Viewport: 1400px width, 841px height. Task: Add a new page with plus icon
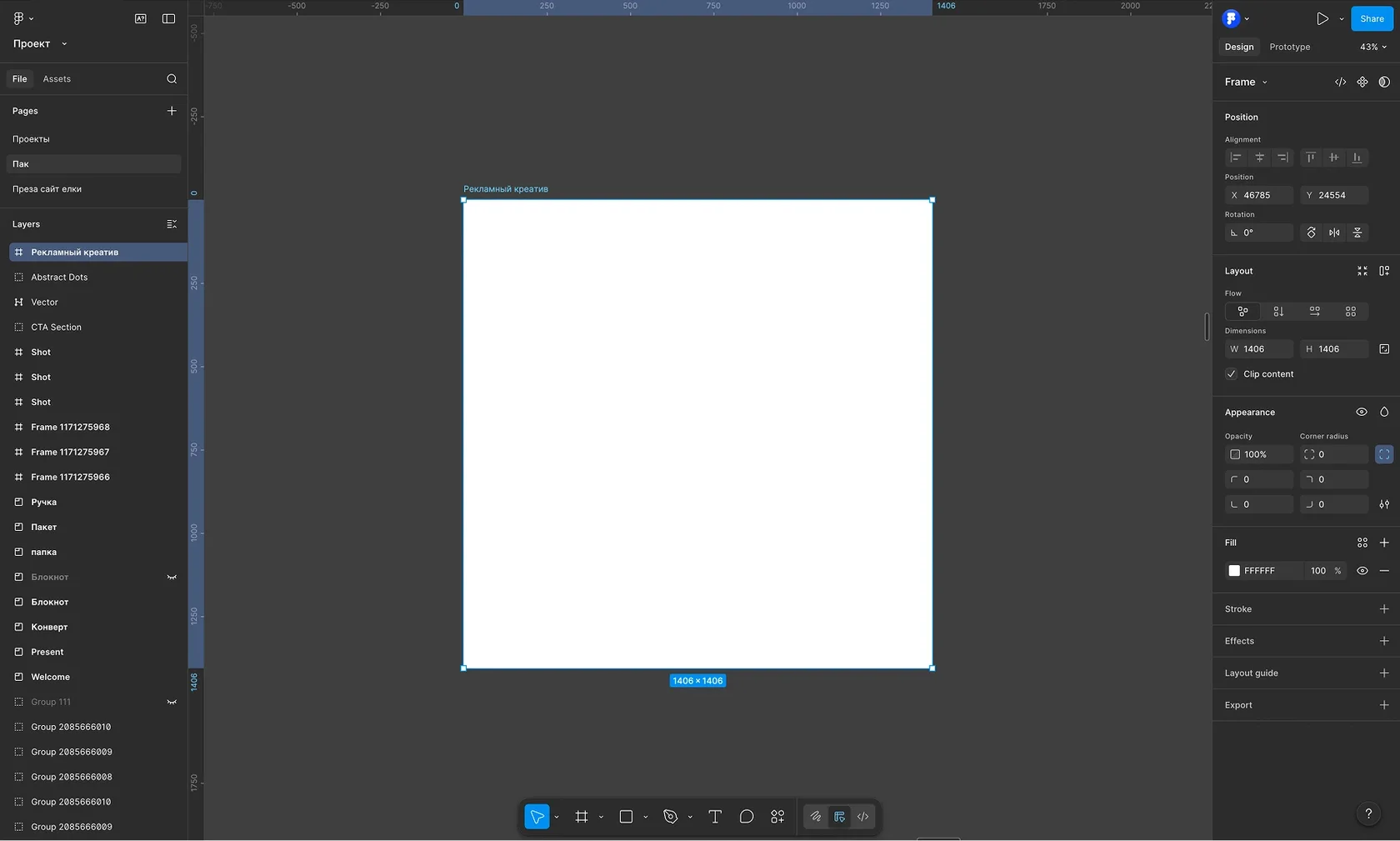172,111
